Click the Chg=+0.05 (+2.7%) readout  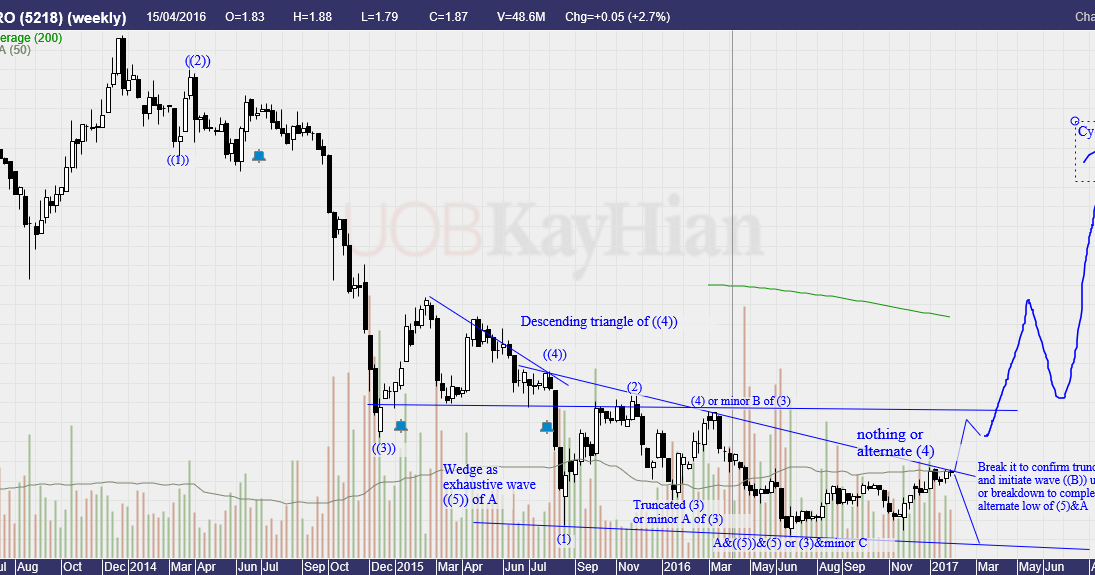(617, 17)
